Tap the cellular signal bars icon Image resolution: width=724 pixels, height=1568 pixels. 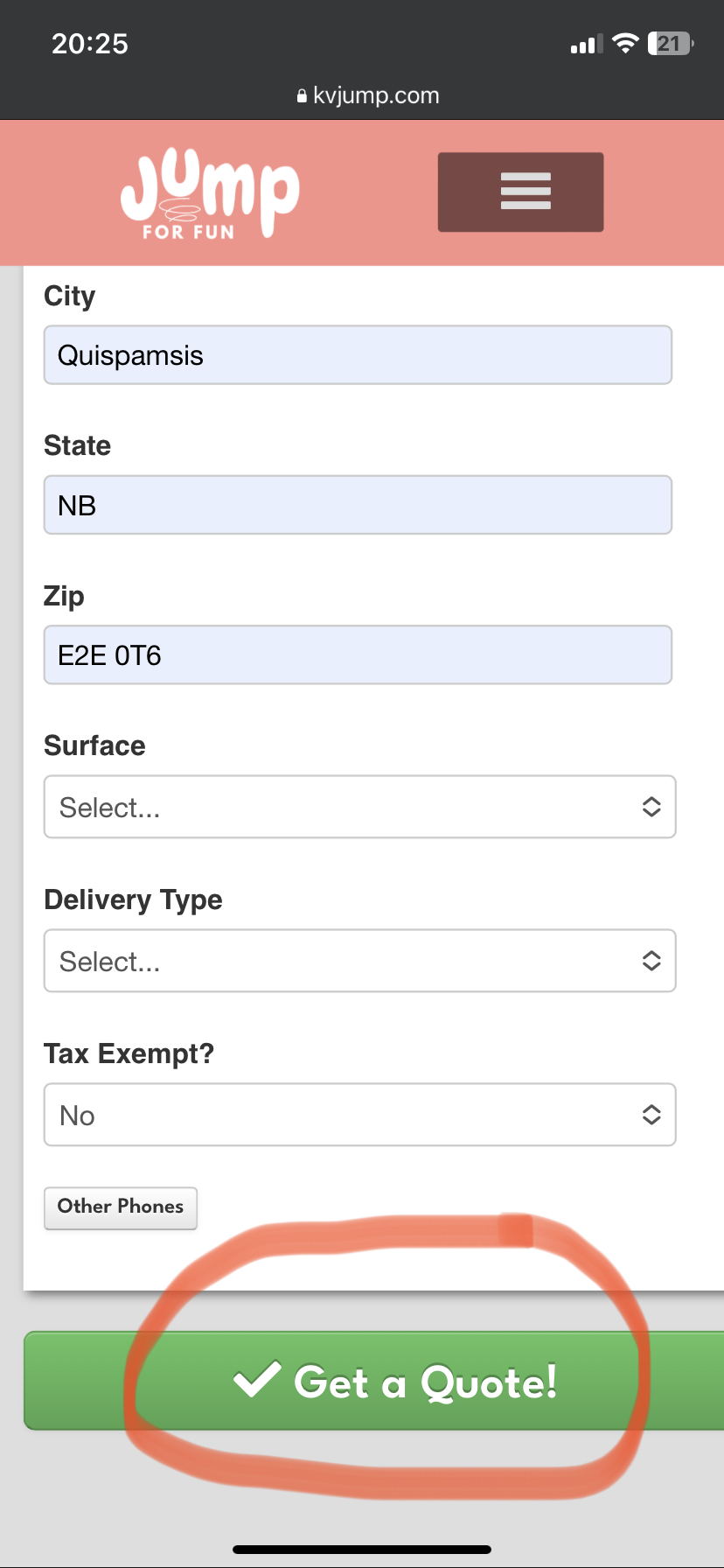point(587,44)
